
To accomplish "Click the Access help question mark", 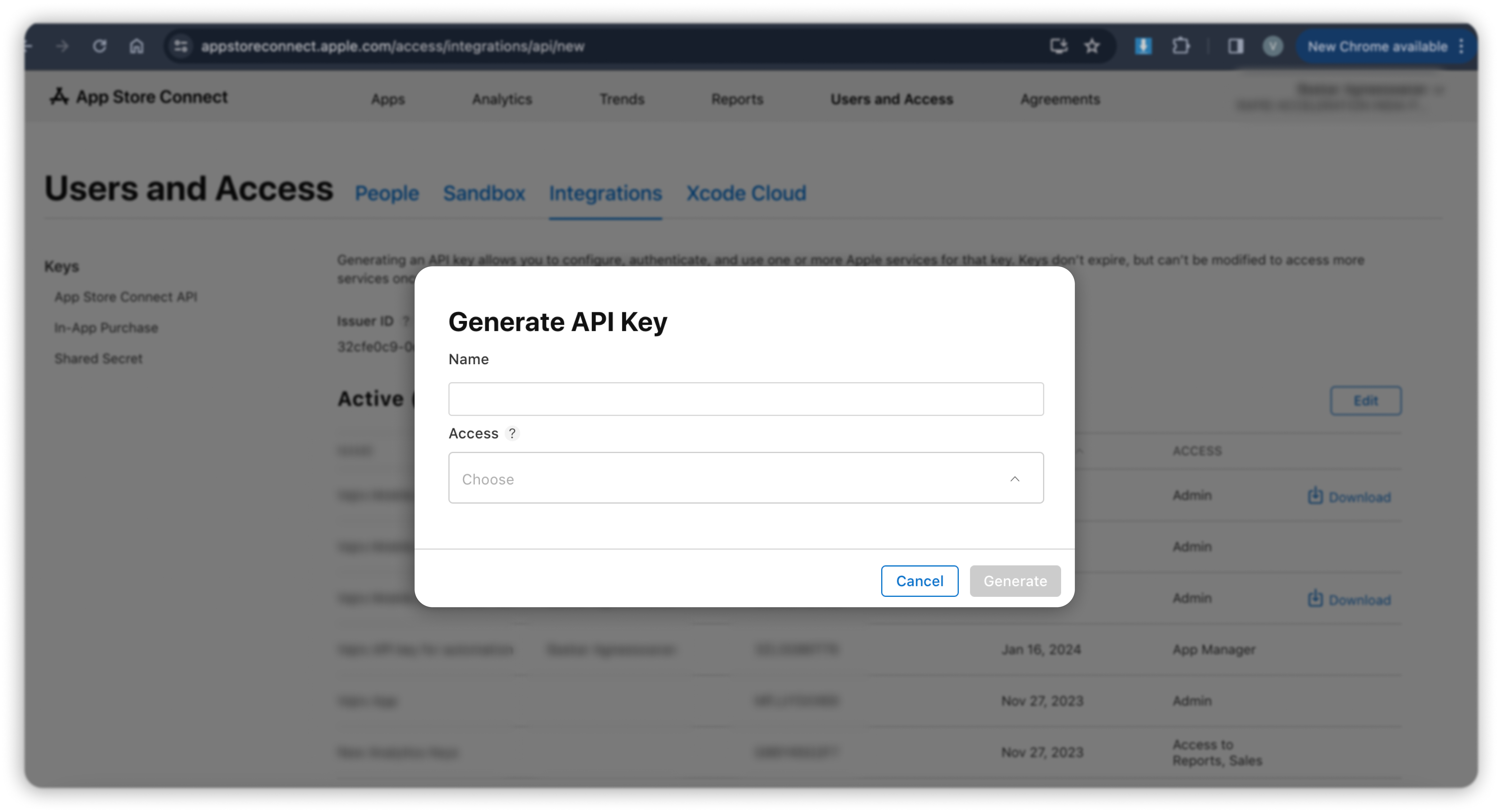I will 512,433.
